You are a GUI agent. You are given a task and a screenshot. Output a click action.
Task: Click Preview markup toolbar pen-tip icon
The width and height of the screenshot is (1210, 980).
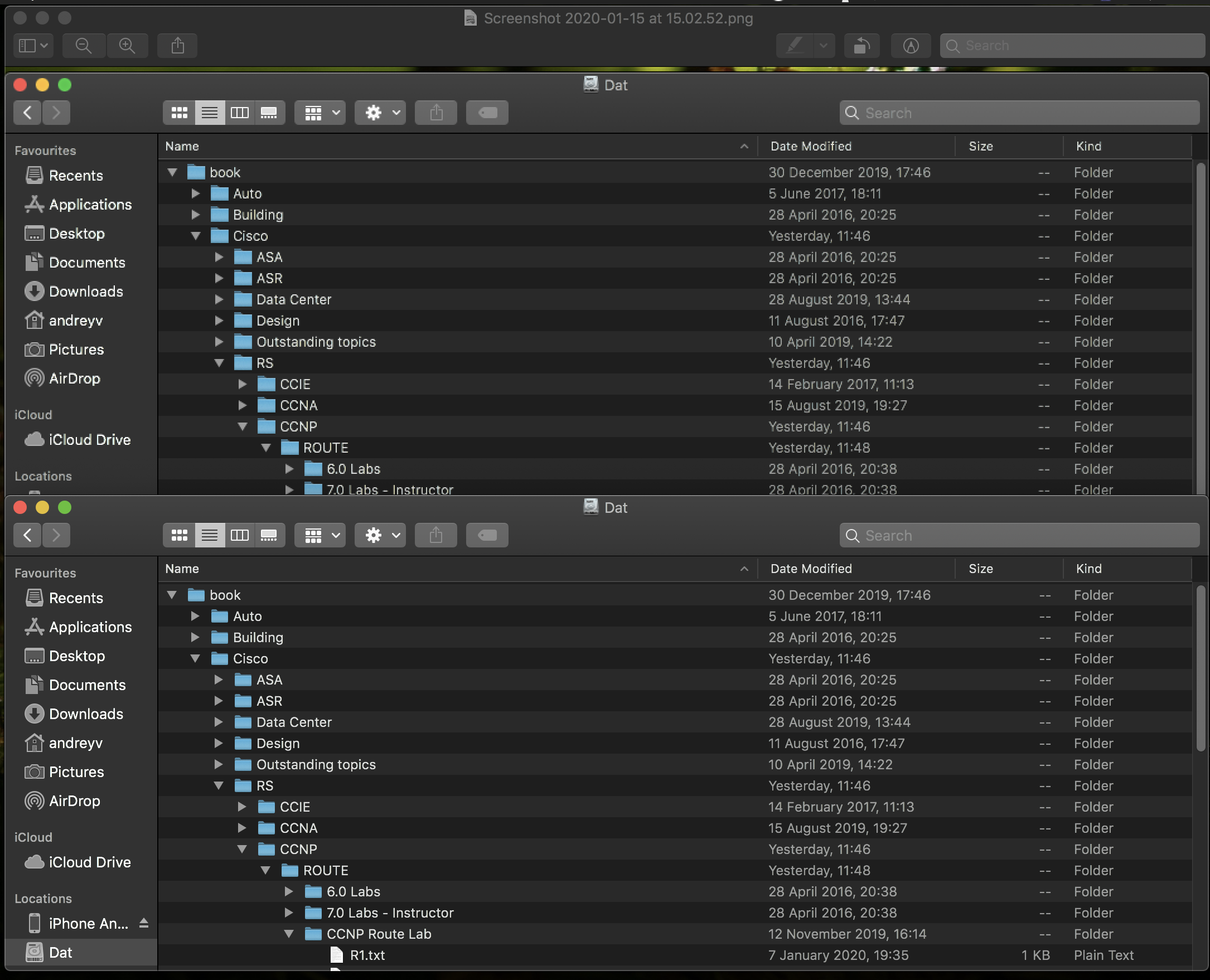point(910,46)
